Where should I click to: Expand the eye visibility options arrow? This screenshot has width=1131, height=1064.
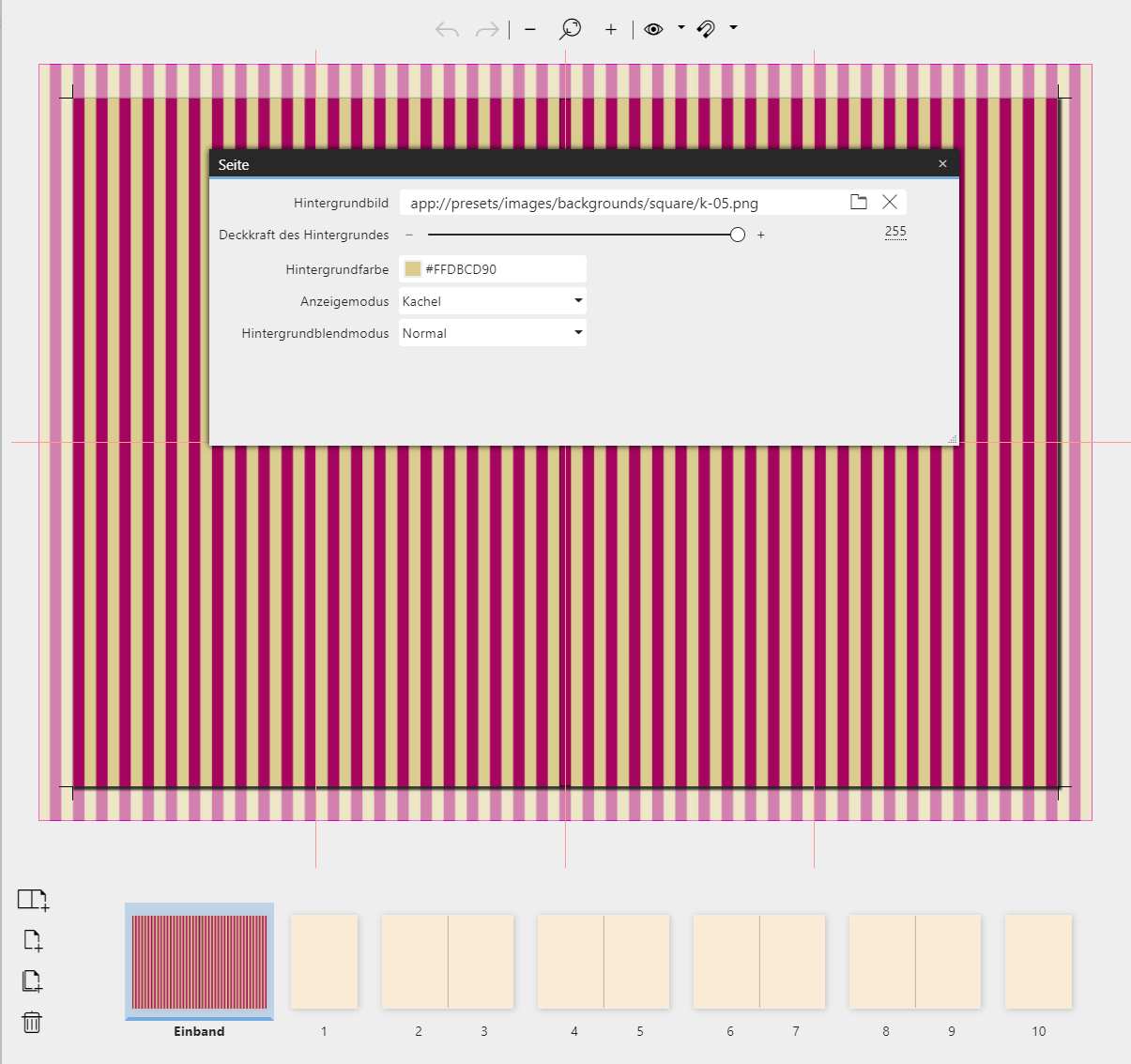point(680,28)
